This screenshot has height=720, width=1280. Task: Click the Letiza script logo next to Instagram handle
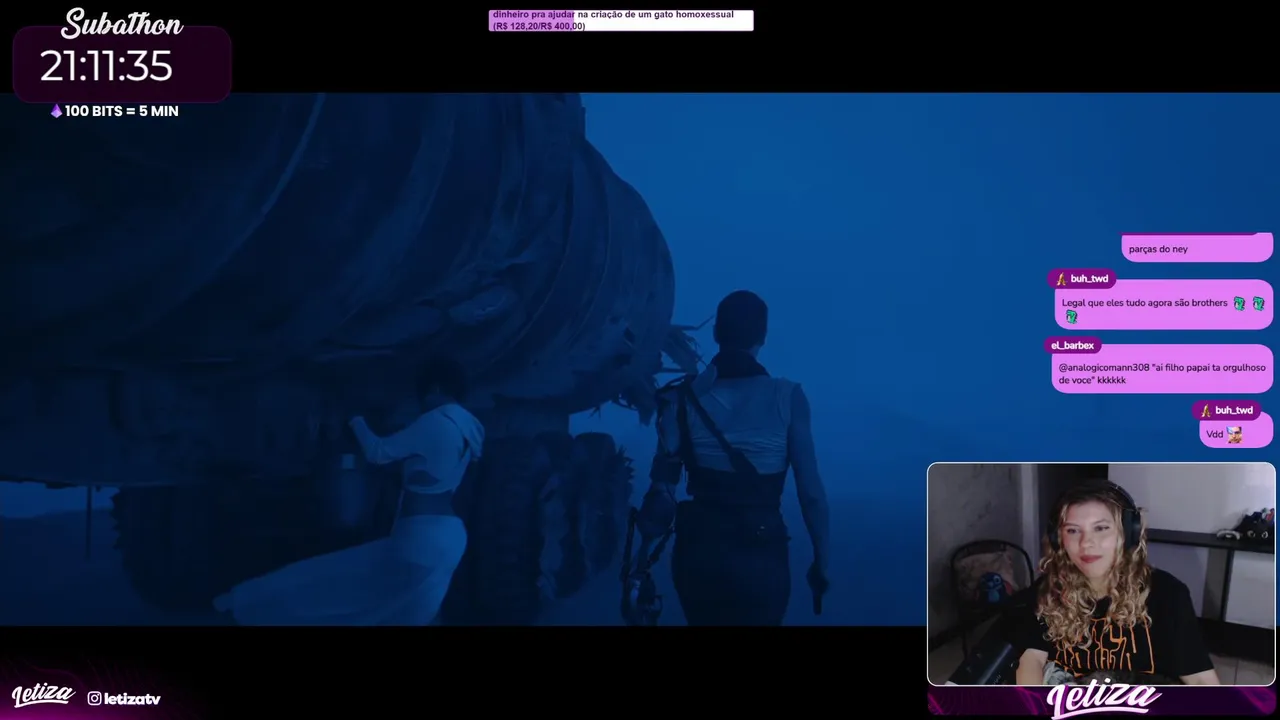(x=43, y=695)
